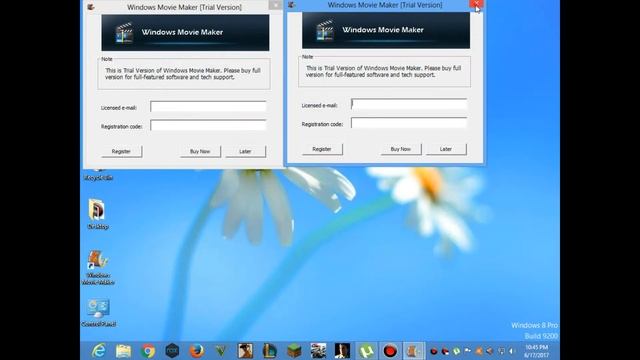
Task: Open the green V app on taskbar
Action: click(221, 351)
